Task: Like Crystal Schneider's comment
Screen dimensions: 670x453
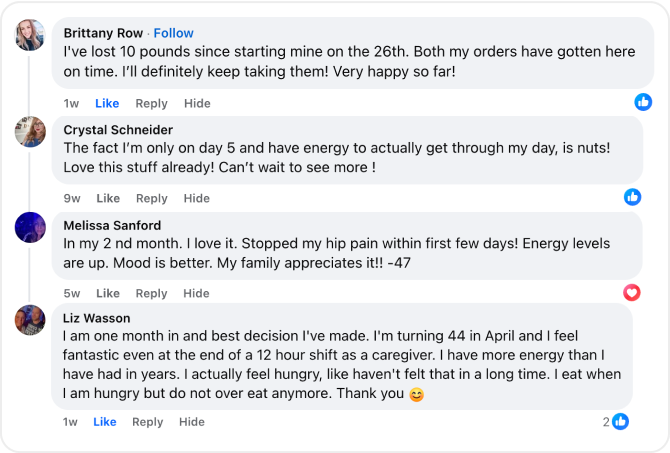Action: pos(108,198)
